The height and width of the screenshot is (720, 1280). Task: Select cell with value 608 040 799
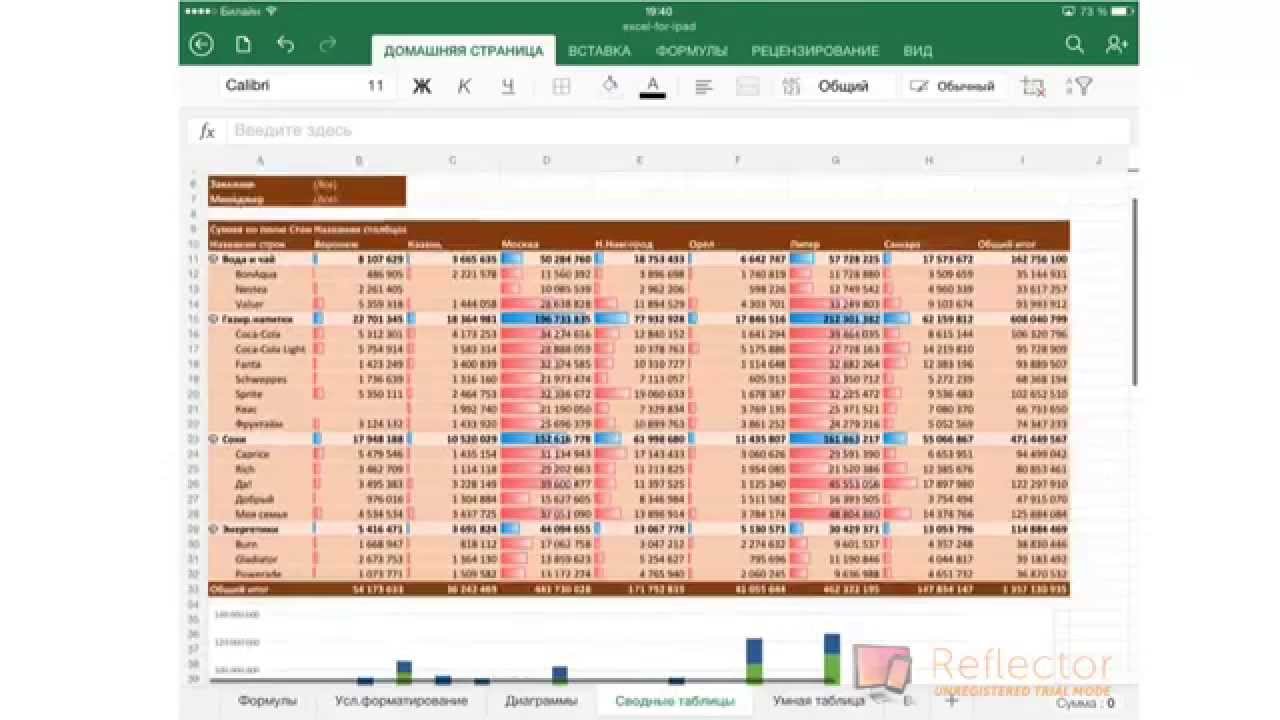point(1023,319)
